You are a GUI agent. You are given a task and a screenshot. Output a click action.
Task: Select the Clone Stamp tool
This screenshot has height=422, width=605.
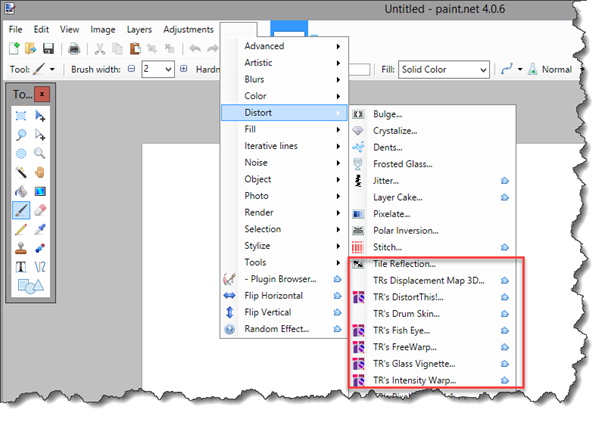21,248
